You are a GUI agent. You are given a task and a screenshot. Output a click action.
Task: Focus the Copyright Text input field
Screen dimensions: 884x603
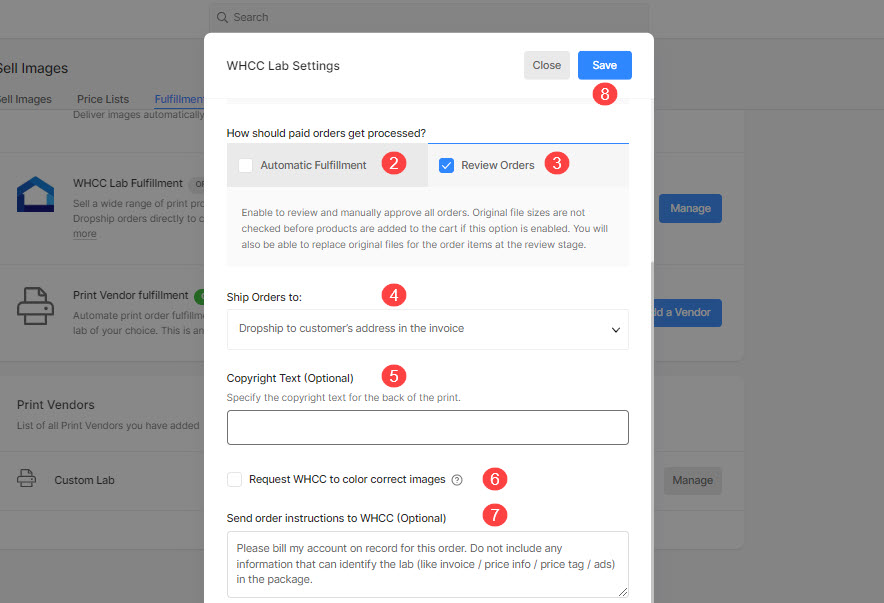[x=427, y=427]
